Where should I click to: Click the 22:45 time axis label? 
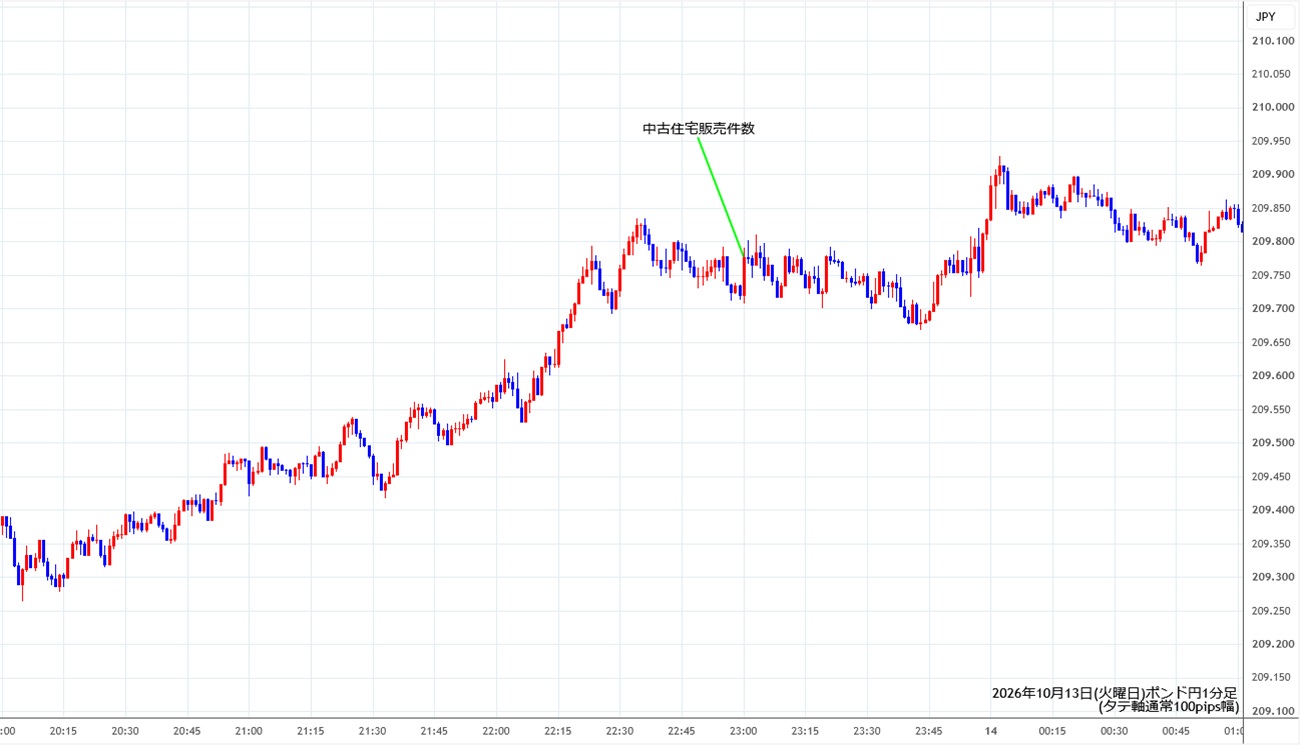coord(682,731)
